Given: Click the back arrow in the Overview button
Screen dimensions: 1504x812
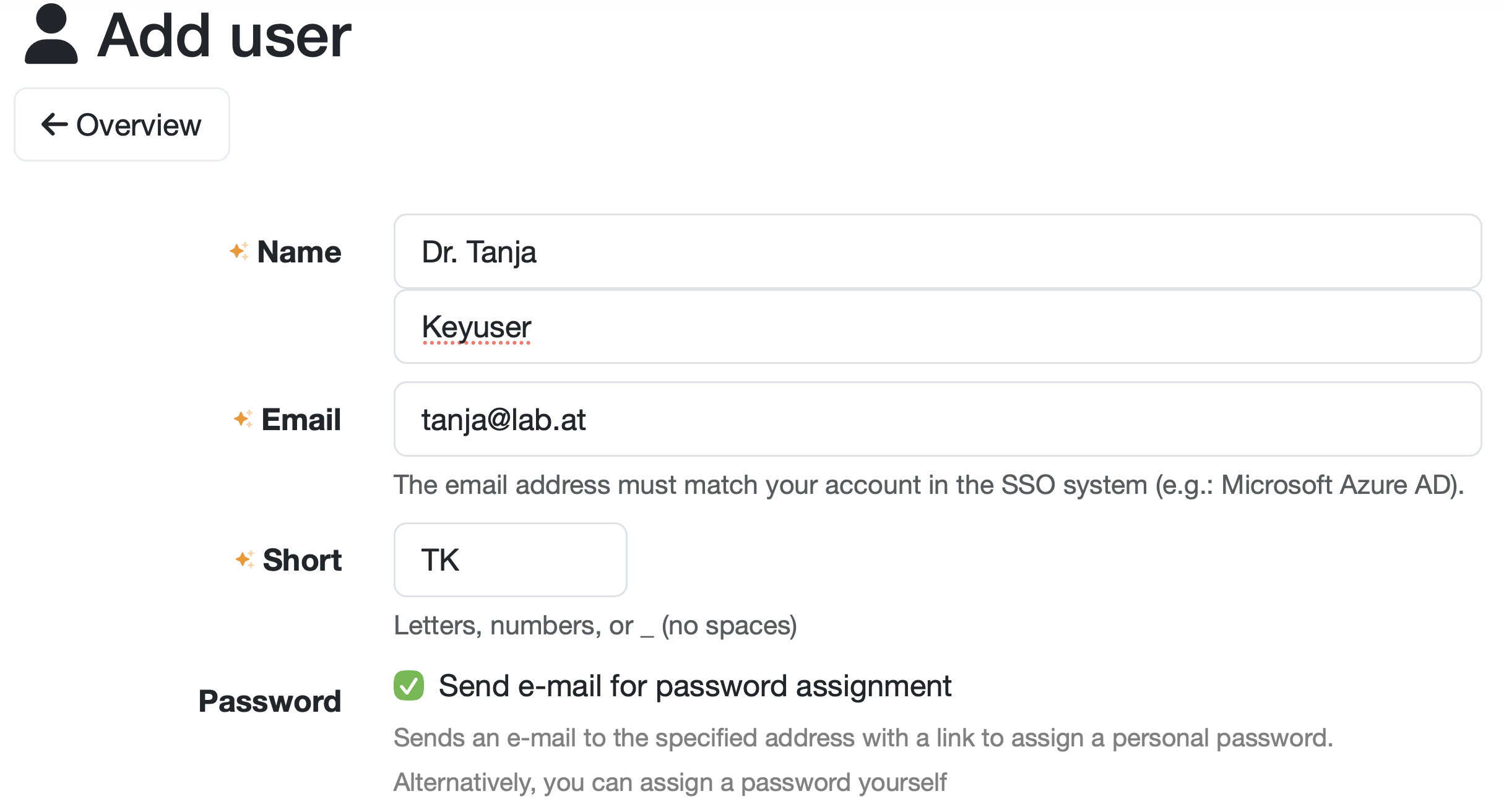Looking at the screenshot, I should [x=54, y=124].
